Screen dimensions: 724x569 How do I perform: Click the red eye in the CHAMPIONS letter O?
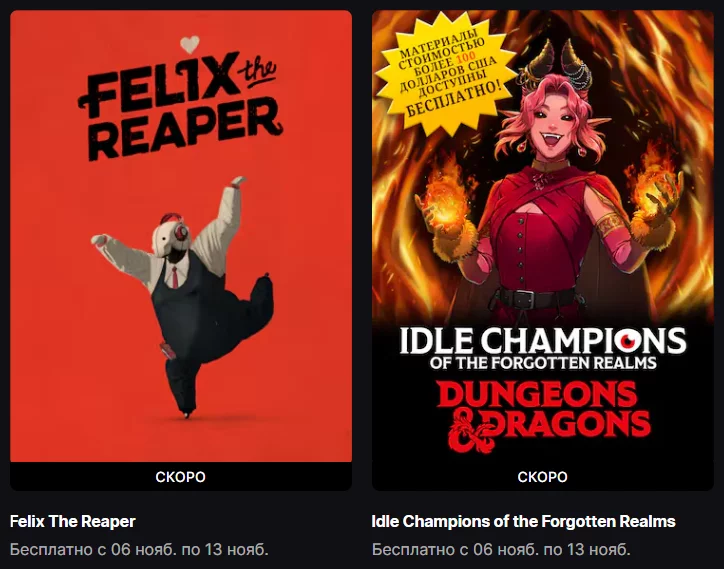(x=628, y=340)
